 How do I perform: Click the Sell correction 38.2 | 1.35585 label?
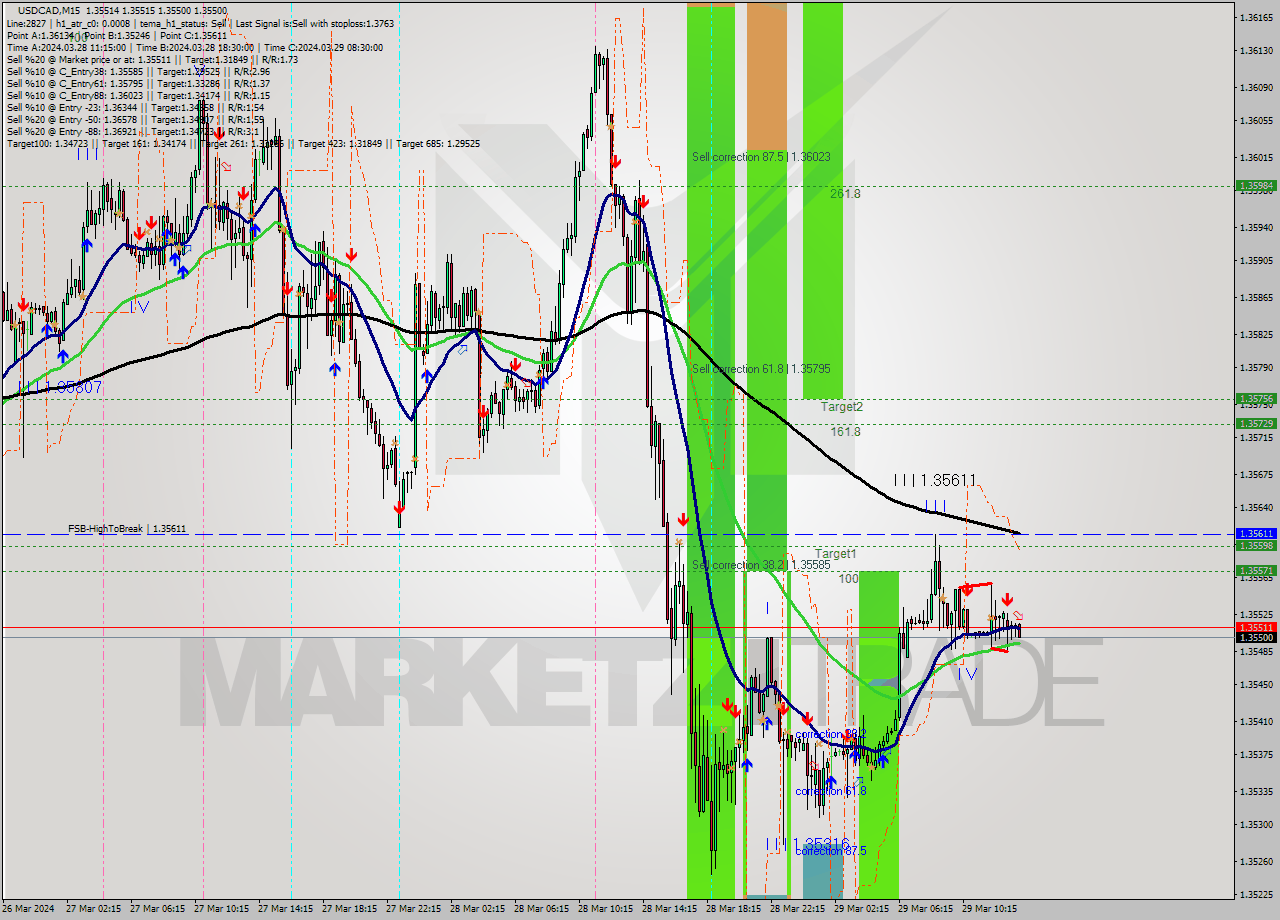point(761,565)
